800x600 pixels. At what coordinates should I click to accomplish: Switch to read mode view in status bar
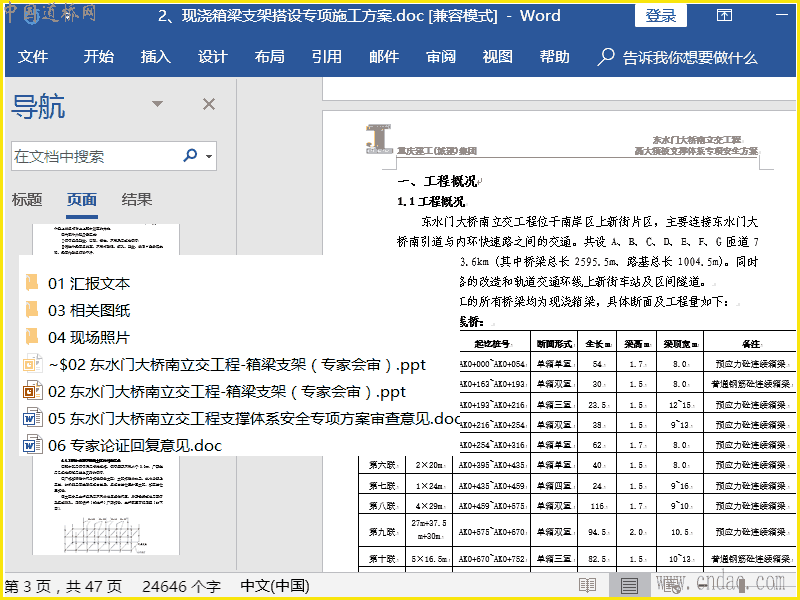(x=588, y=585)
